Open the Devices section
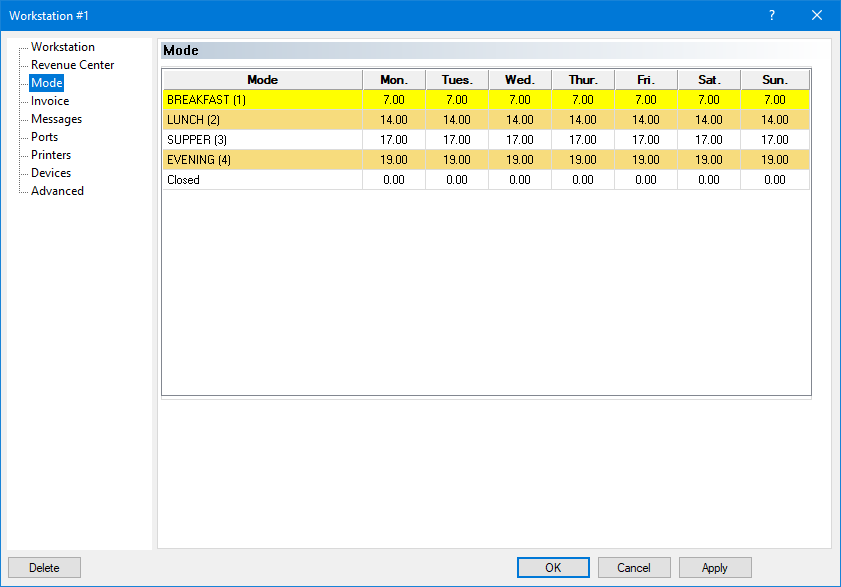 (x=51, y=173)
